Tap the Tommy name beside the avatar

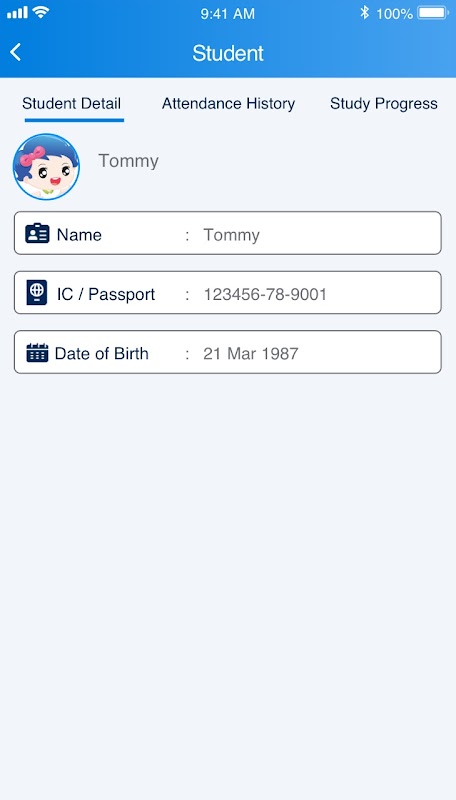129,161
